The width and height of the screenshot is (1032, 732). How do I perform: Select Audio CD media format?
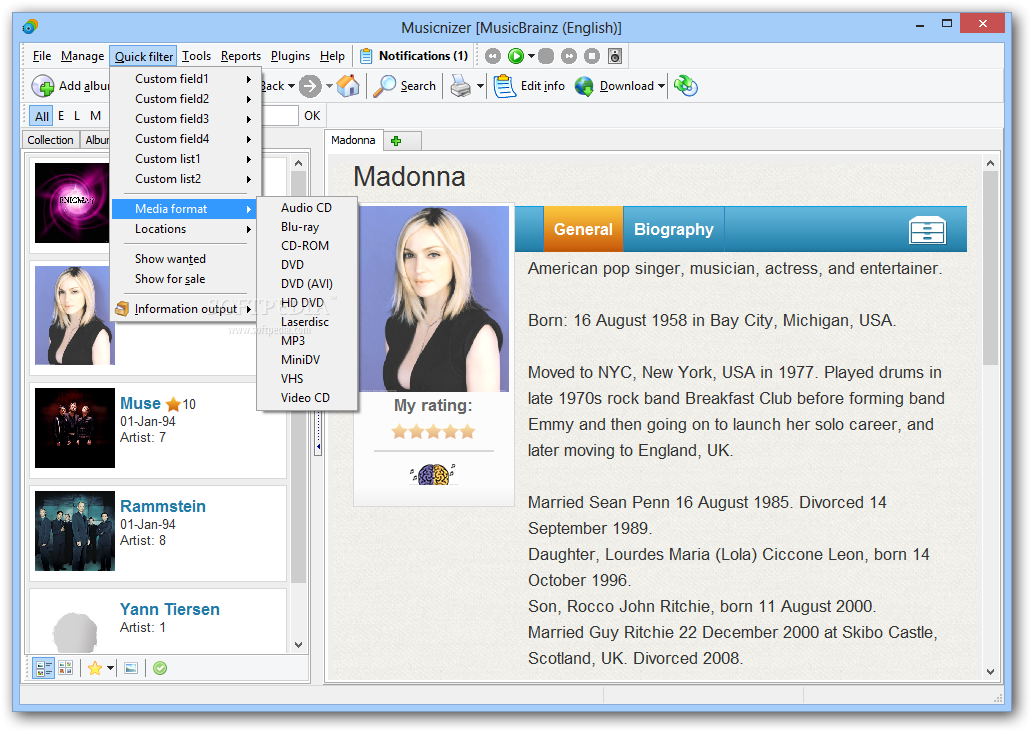pos(307,208)
